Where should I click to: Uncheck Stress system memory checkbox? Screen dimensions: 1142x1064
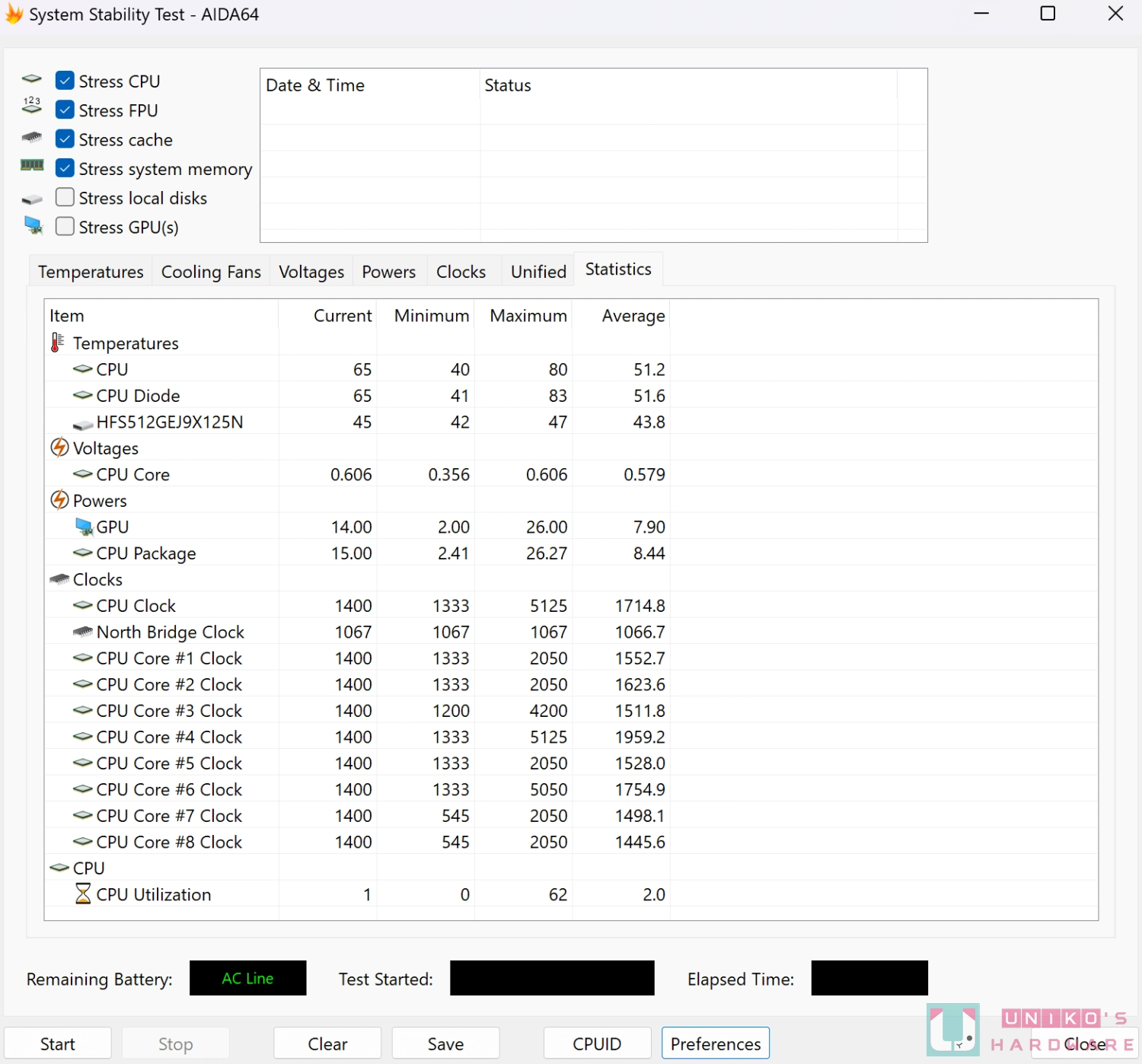pyautogui.click(x=65, y=168)
